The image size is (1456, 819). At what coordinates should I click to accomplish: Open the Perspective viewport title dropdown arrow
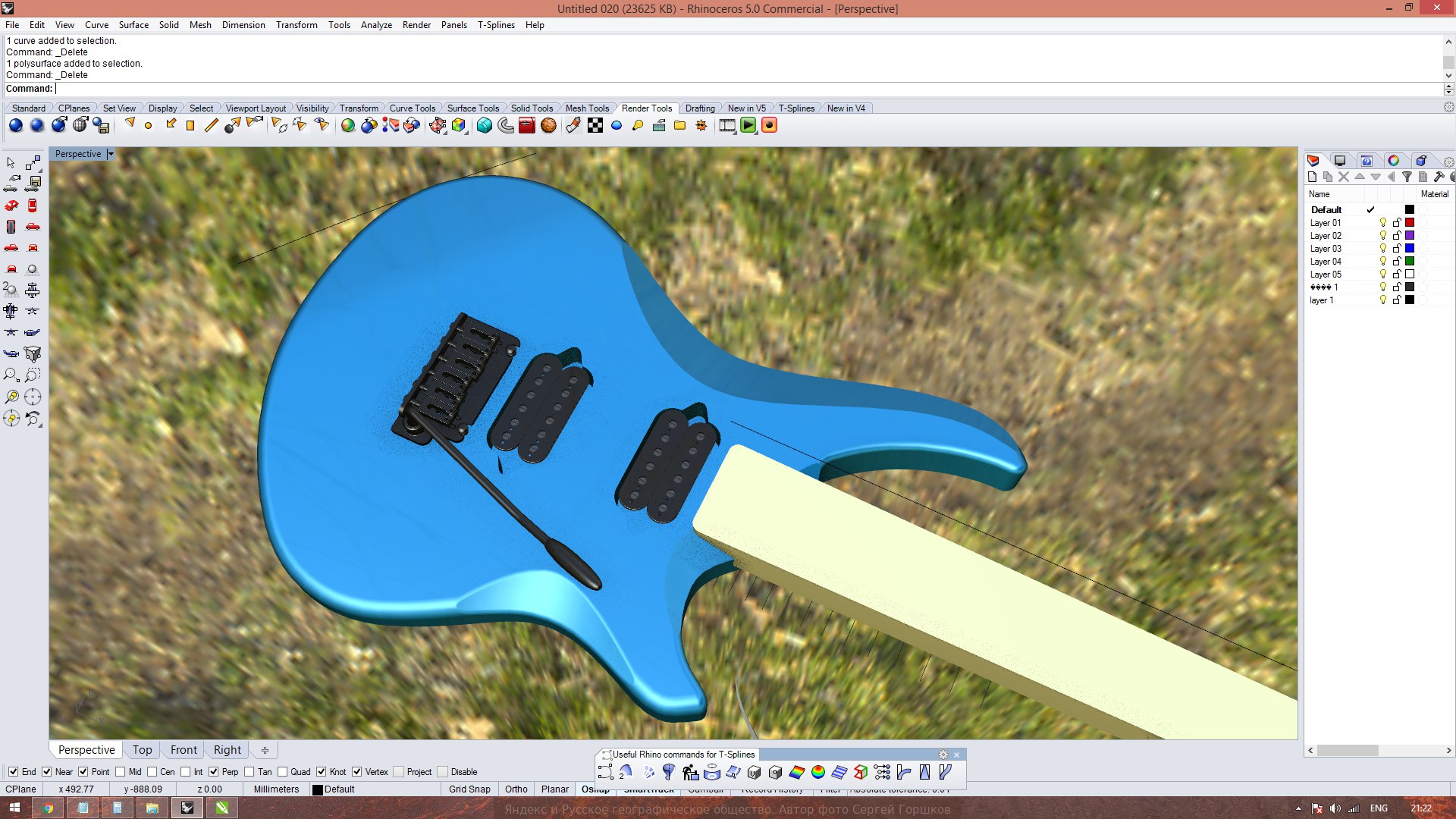111,154
